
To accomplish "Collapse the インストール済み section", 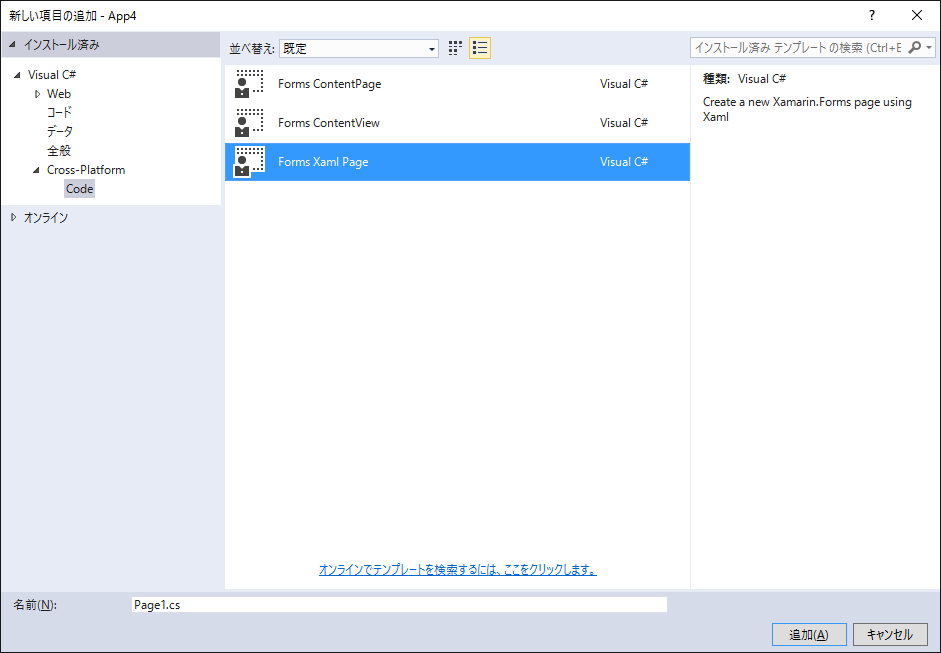I will coord(13,45).
